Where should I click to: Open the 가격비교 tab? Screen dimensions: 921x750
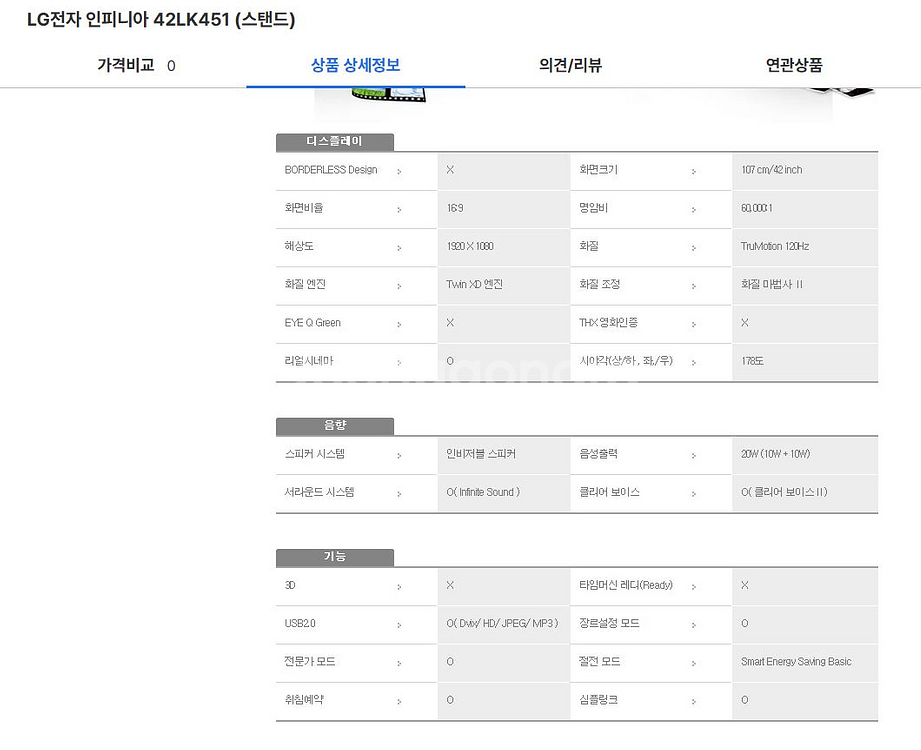tap(136, 66)
